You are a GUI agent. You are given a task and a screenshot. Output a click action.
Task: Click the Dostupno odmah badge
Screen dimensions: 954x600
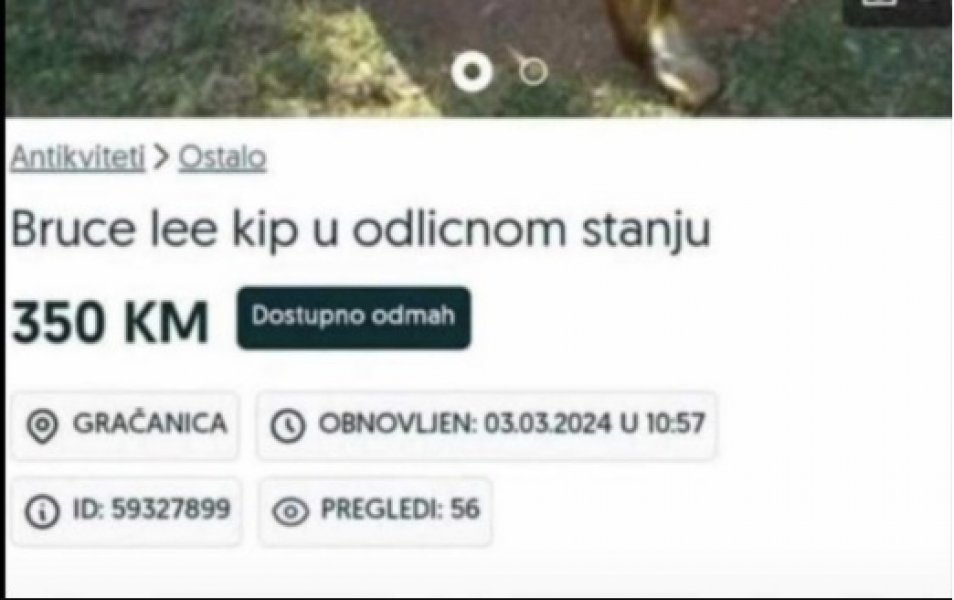(353, 318)
